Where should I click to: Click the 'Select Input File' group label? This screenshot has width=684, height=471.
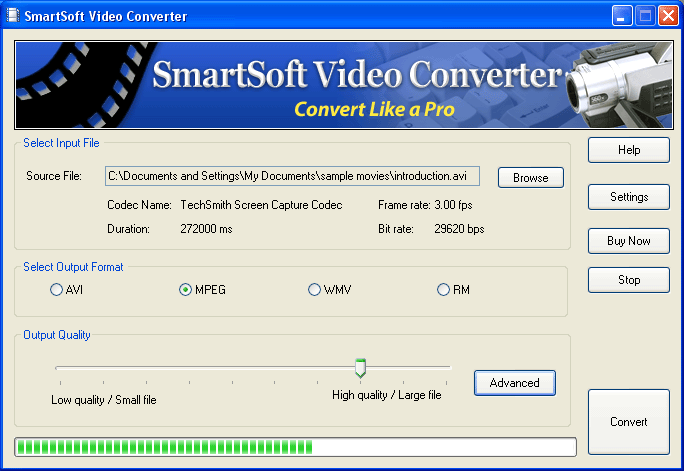click(x=61, y=143)
